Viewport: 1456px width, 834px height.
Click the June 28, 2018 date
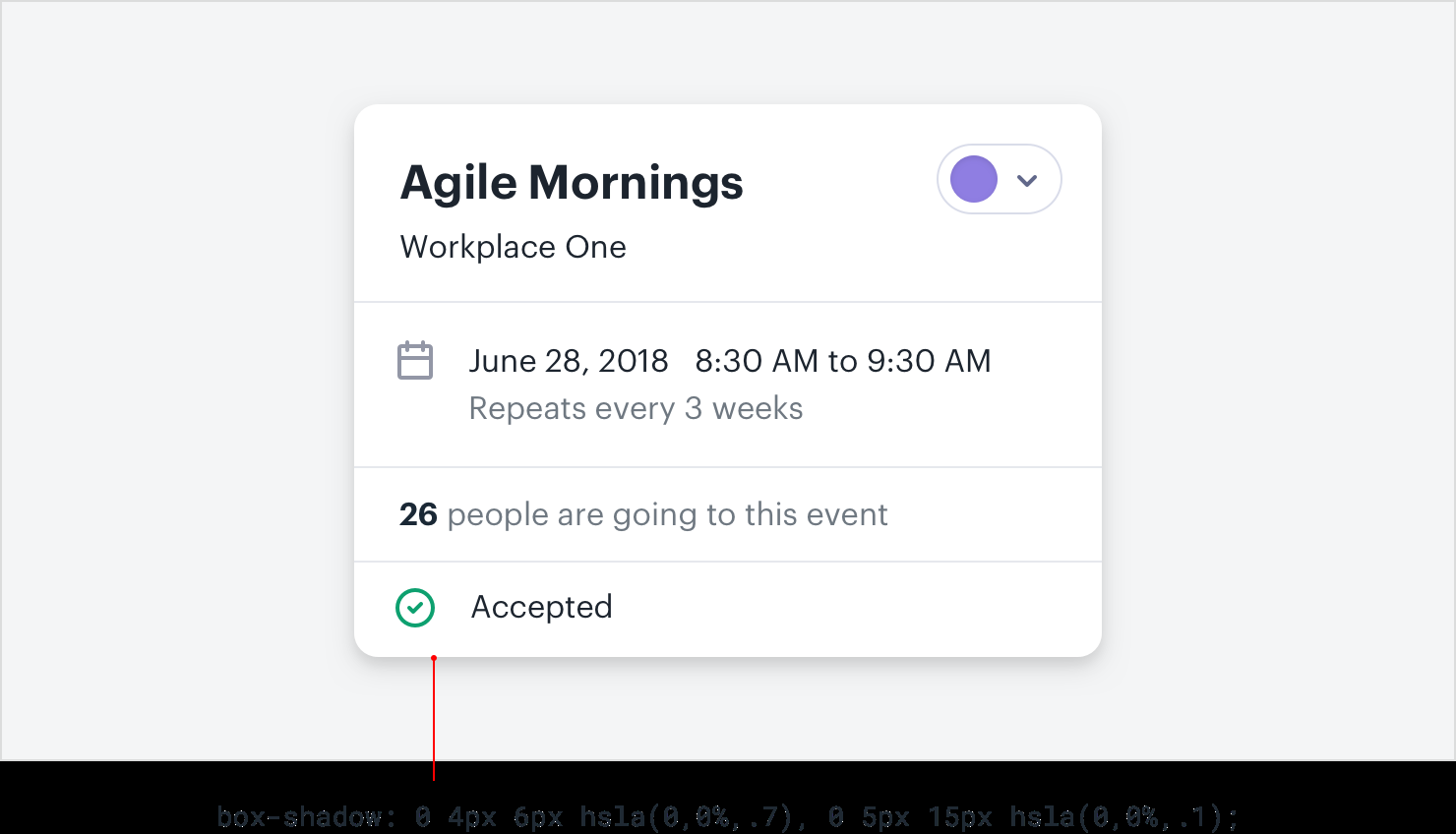569,361
